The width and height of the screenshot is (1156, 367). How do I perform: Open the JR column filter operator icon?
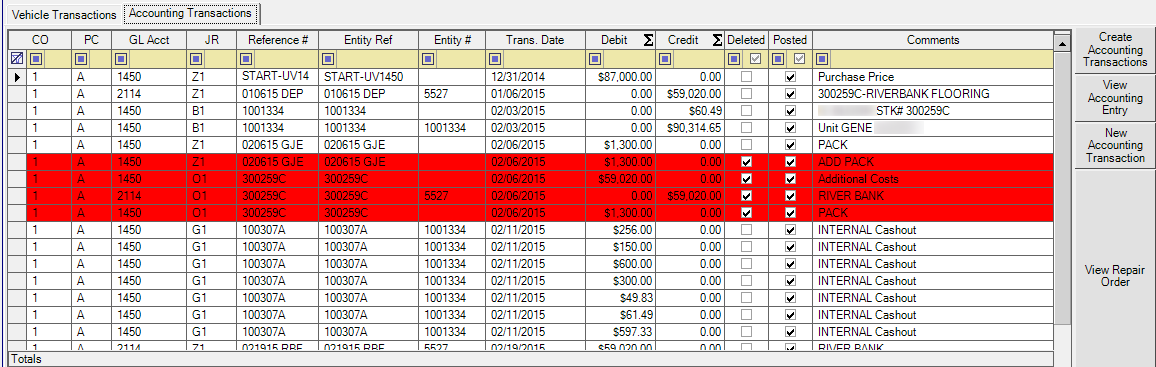[x=195, y=59]
